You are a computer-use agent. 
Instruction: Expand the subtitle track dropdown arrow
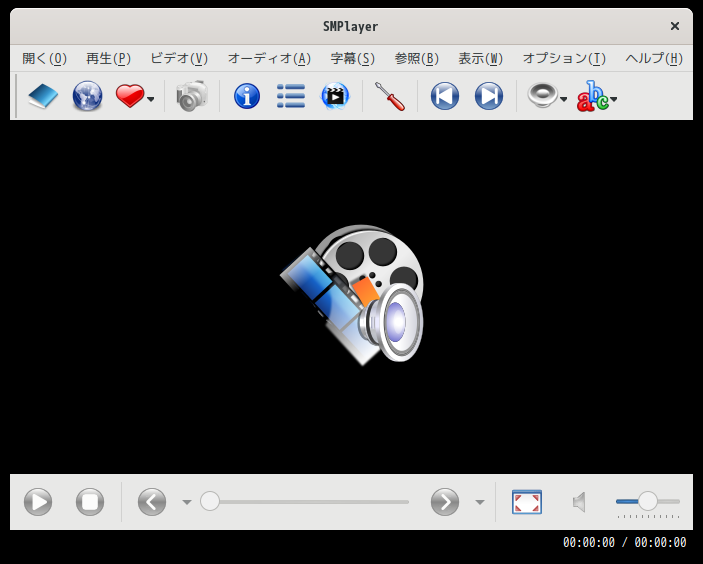point(614,99)
